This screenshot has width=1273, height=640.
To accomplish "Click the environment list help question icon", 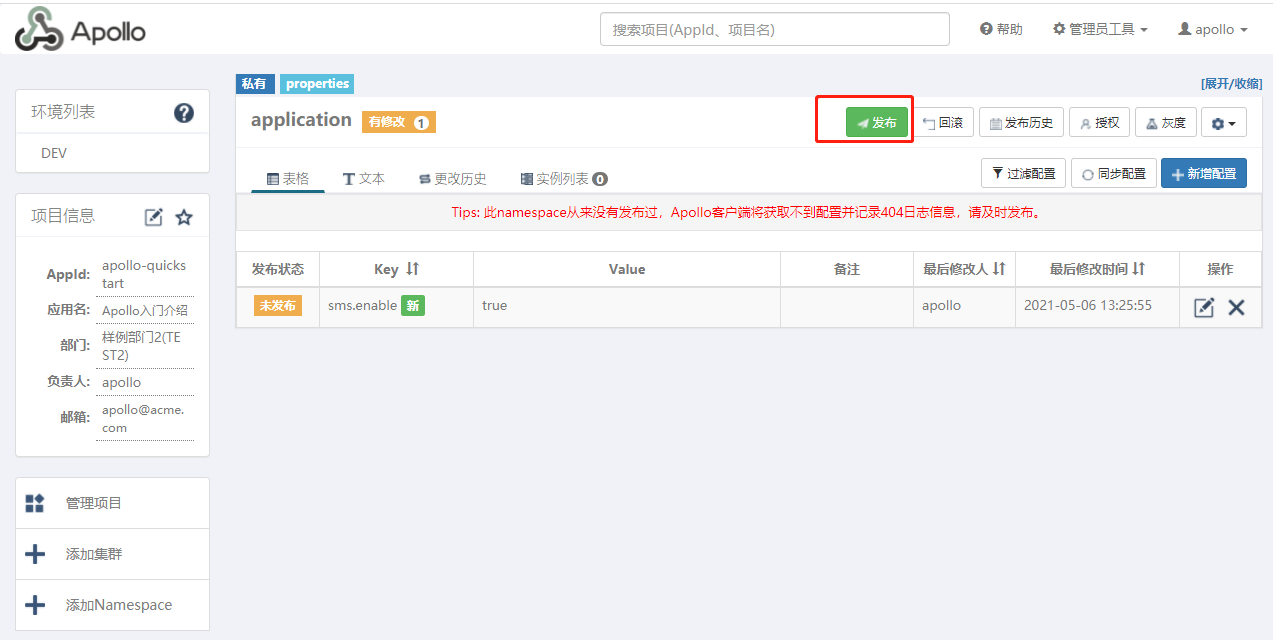I will (184, 113).
